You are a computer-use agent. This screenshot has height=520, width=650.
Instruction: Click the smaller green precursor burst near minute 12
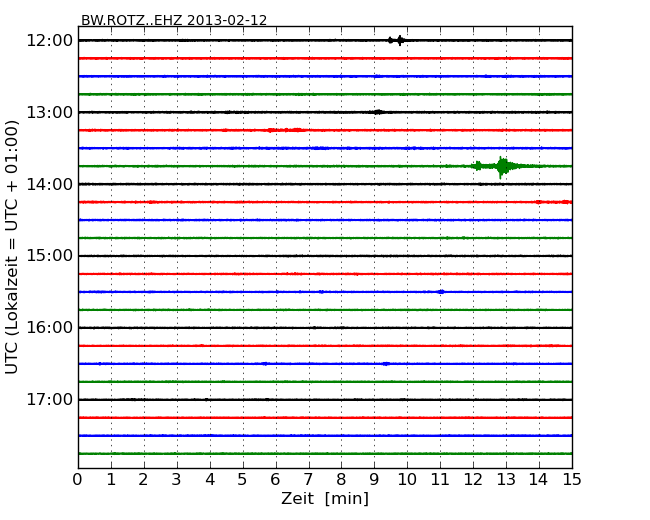478,166
